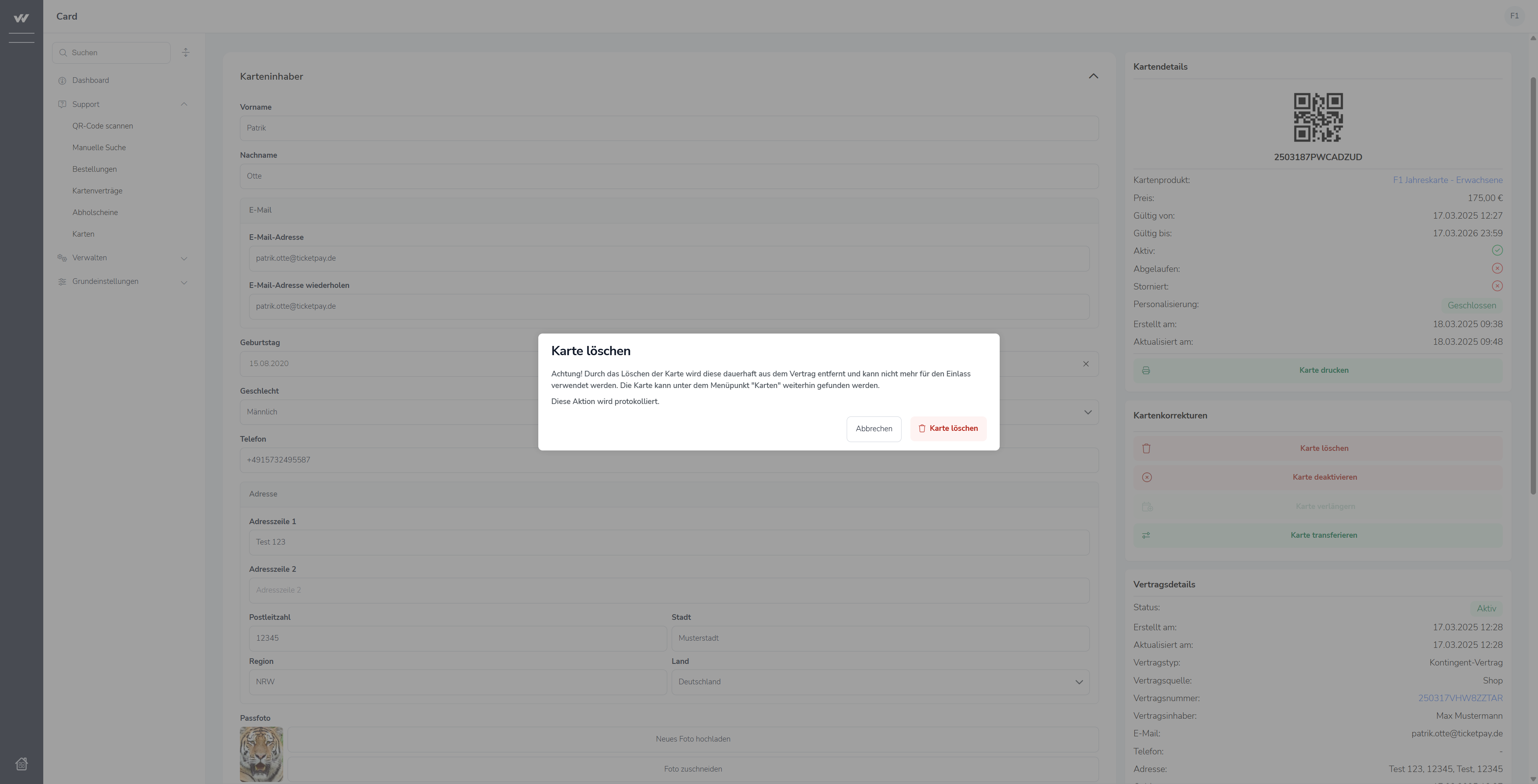Click the trash icon on dialog's Karte löschen button

coord(922,429)
